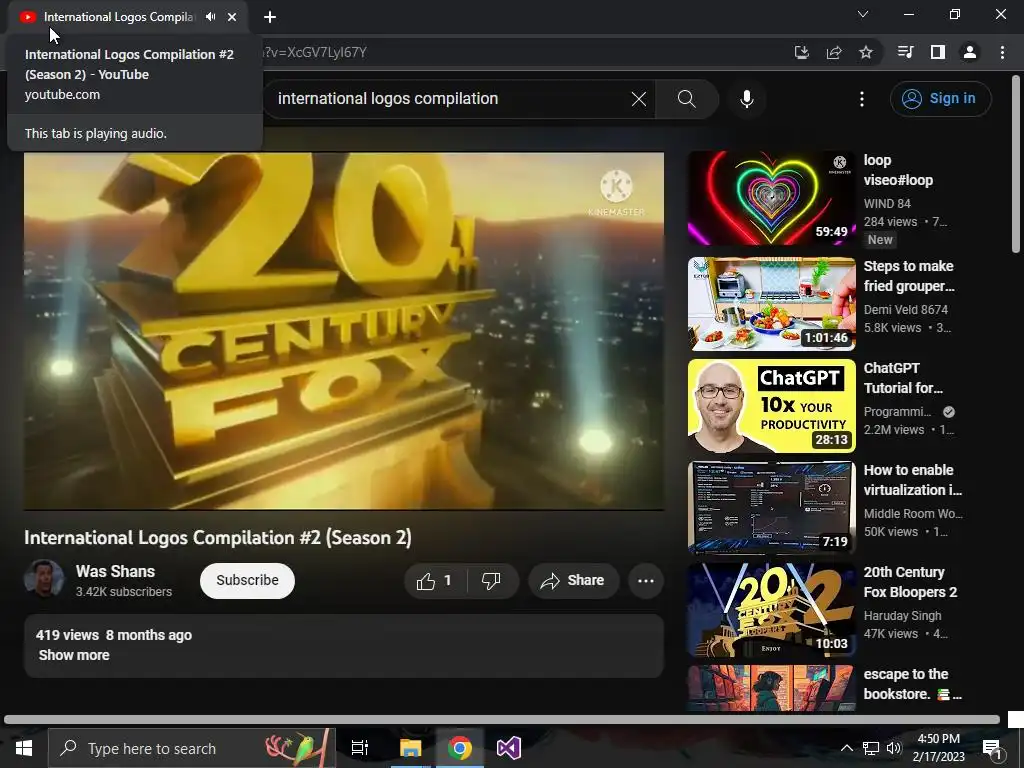The width and height of the screenshot is (1024, 768).
Task: Open the media controls icon in Chrome toolbar
Action: point(905,52)
